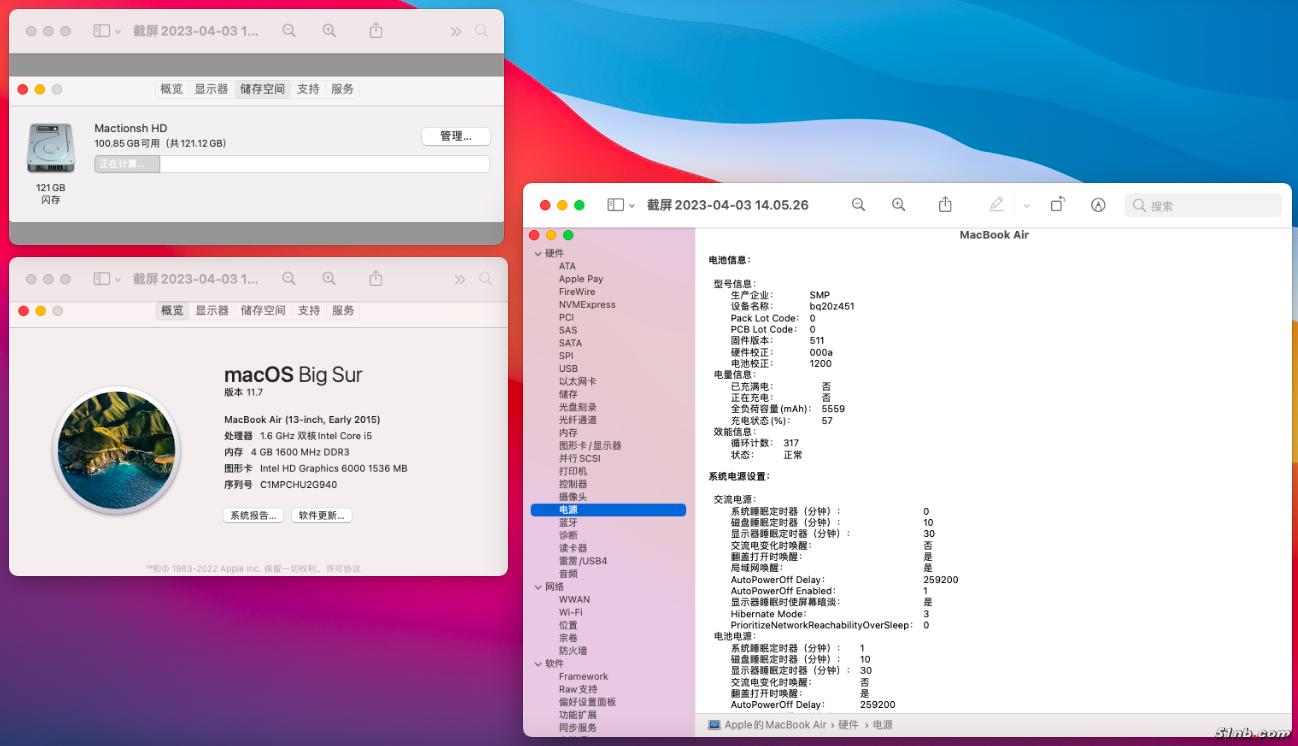Viewport: 1298px width, 746px height.
Task: Click the 管理... button
Action: pos(455,136)
